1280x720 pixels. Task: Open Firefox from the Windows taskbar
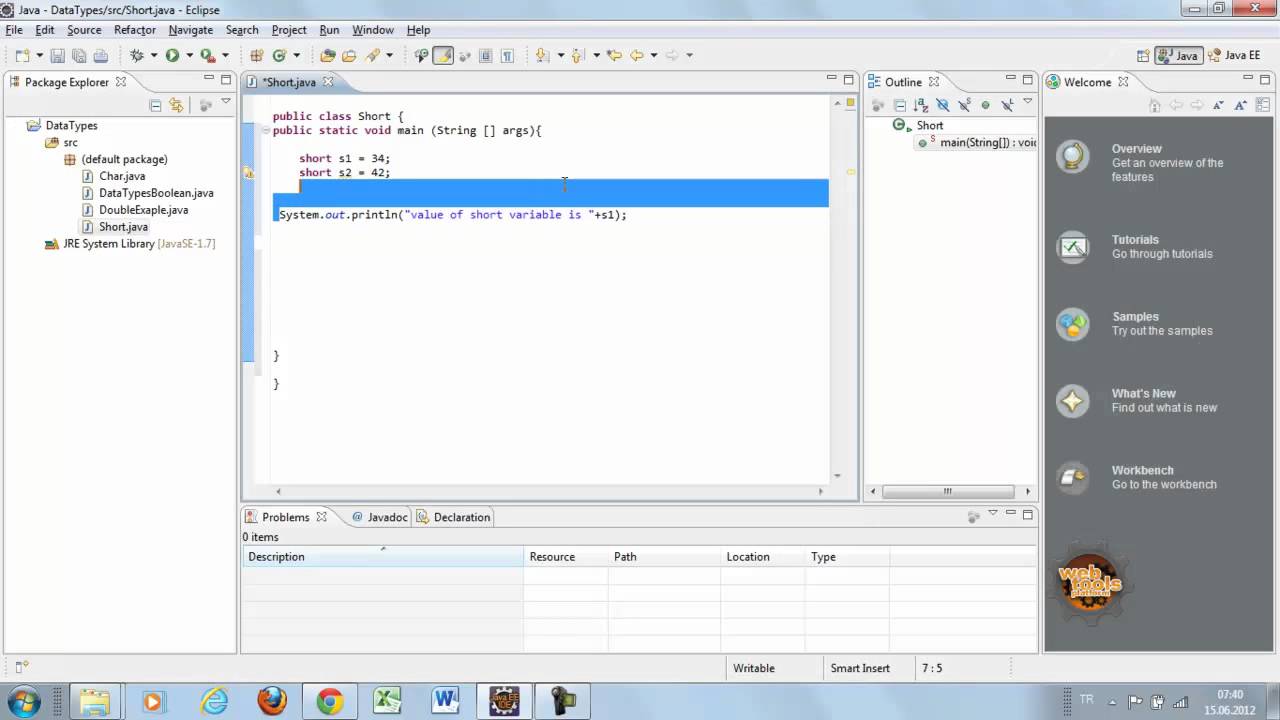click(x=272, y=701)
